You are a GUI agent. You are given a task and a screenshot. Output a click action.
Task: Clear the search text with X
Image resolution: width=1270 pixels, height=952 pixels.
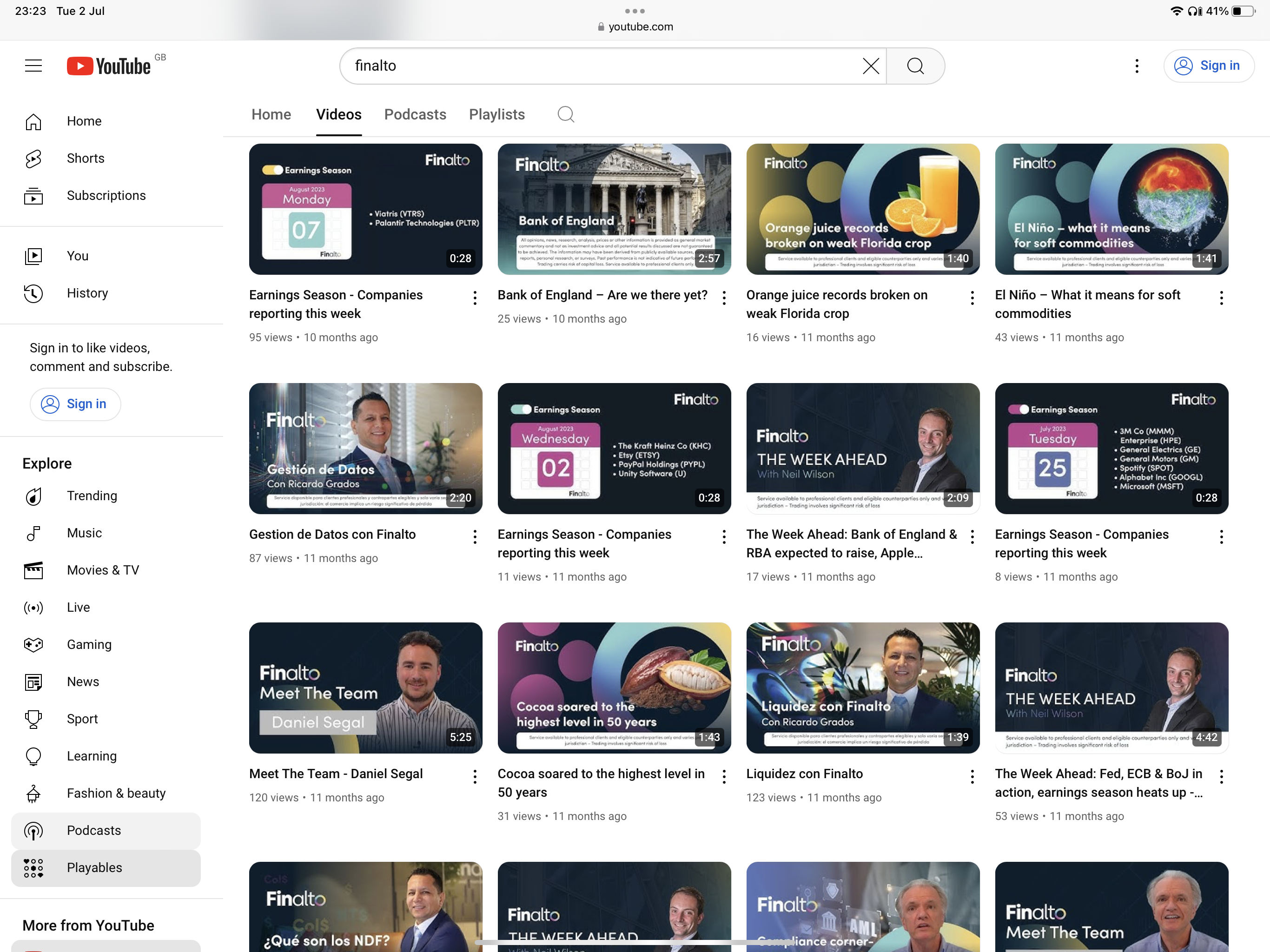870,66
